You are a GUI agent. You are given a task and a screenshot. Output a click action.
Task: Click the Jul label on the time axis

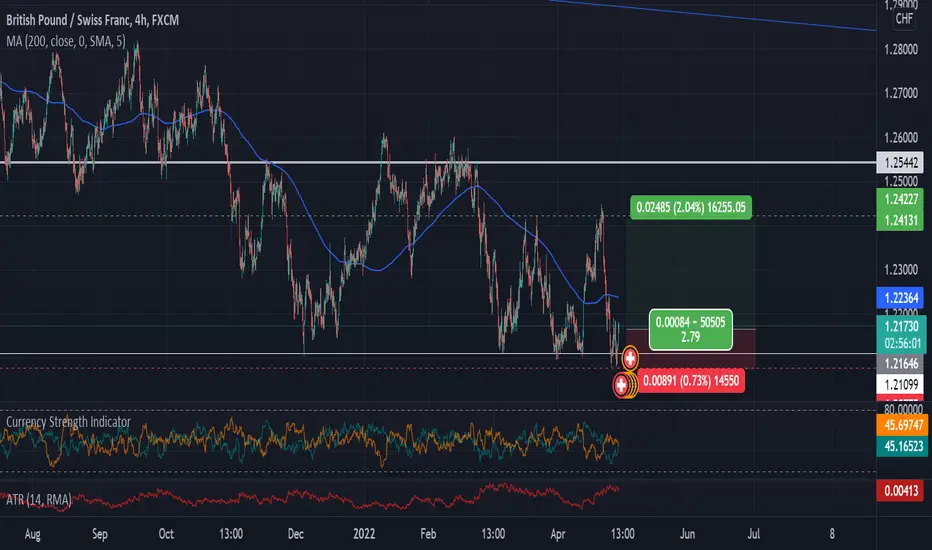tap(753, 534)
